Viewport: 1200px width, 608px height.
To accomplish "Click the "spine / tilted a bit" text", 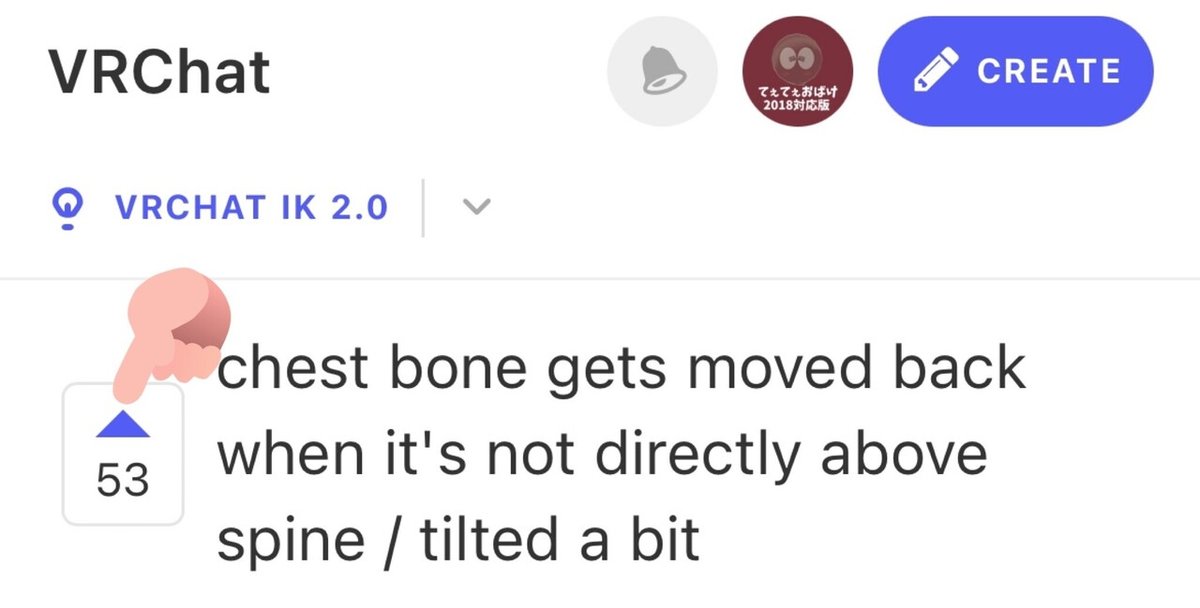I will point(458,540).
